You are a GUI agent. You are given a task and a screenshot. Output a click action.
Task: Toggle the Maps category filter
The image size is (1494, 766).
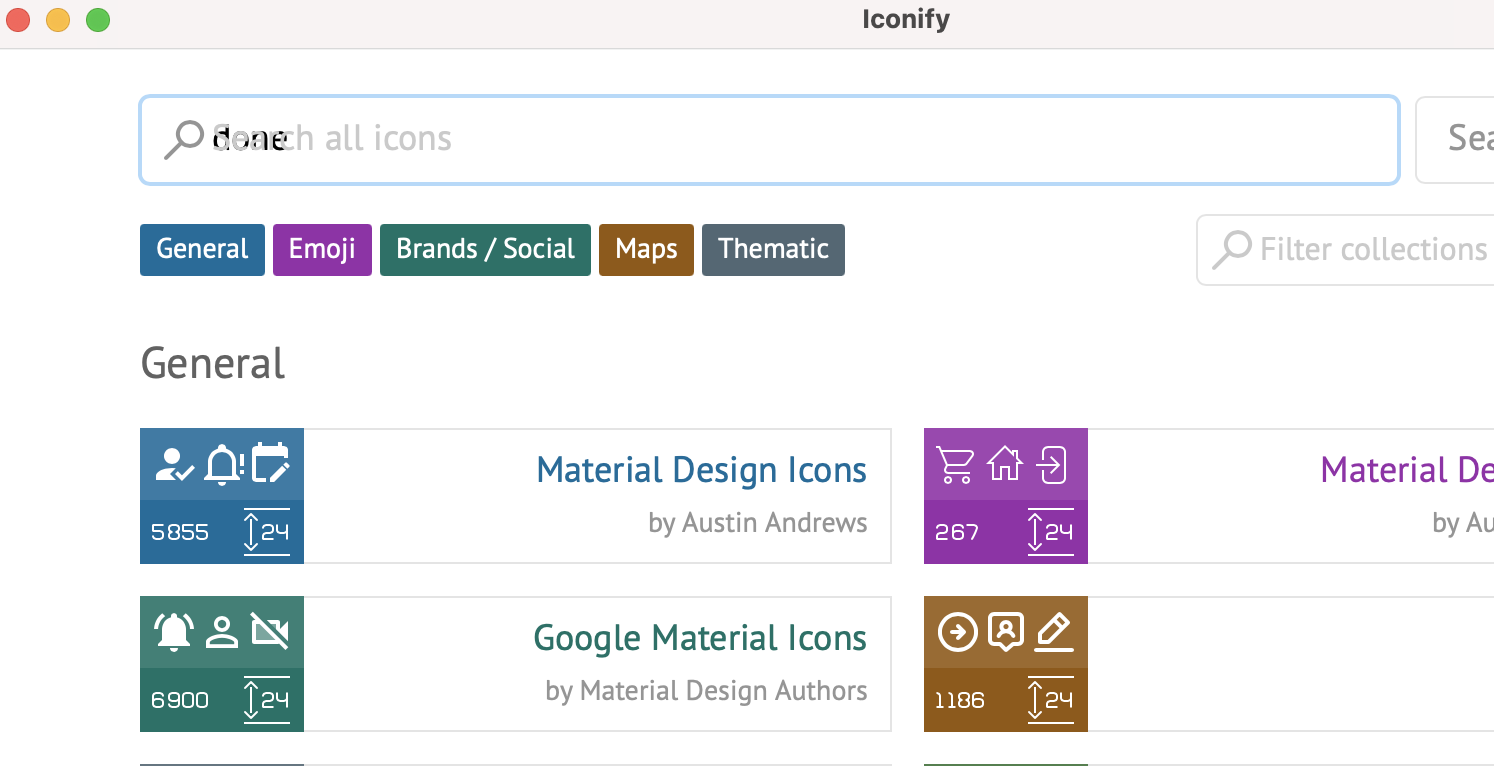coord(646,249)
